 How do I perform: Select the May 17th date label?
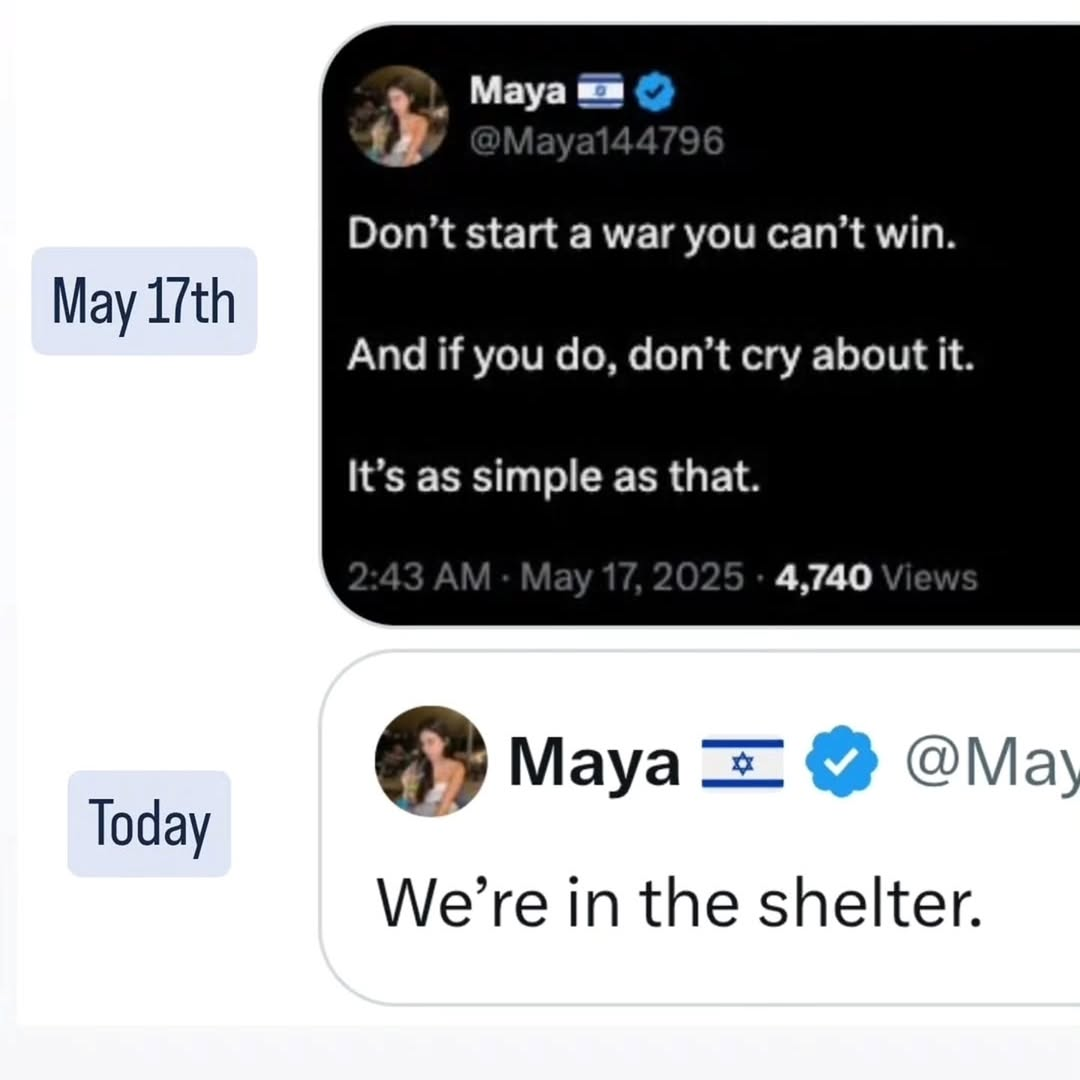144,301
